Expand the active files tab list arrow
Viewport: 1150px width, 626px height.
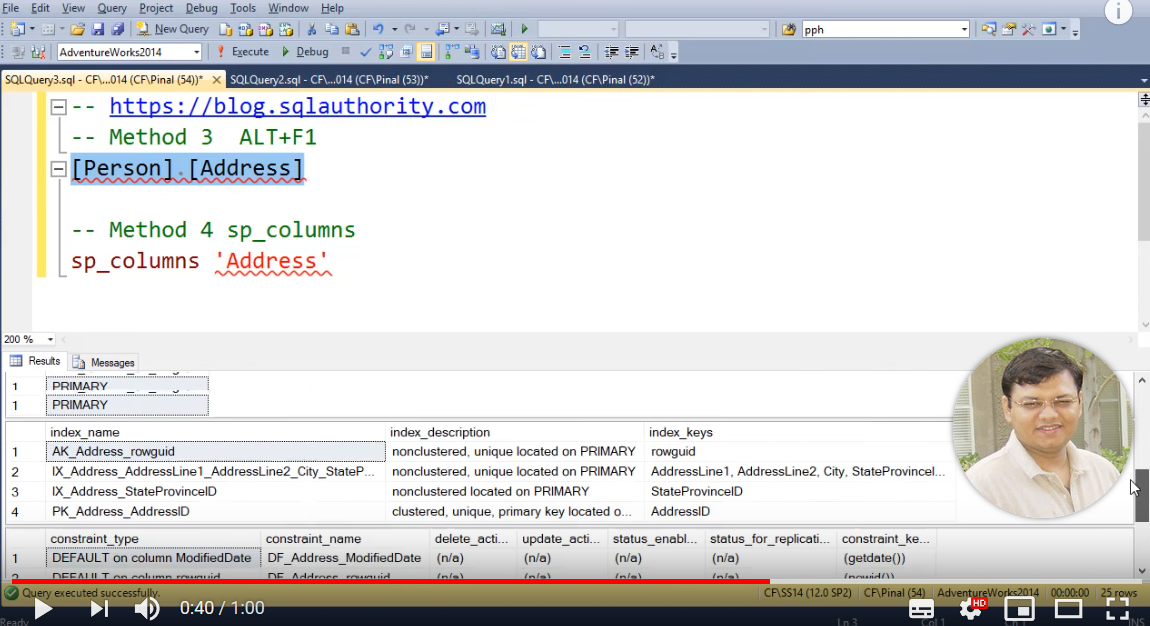click(x=1143, y=80)
